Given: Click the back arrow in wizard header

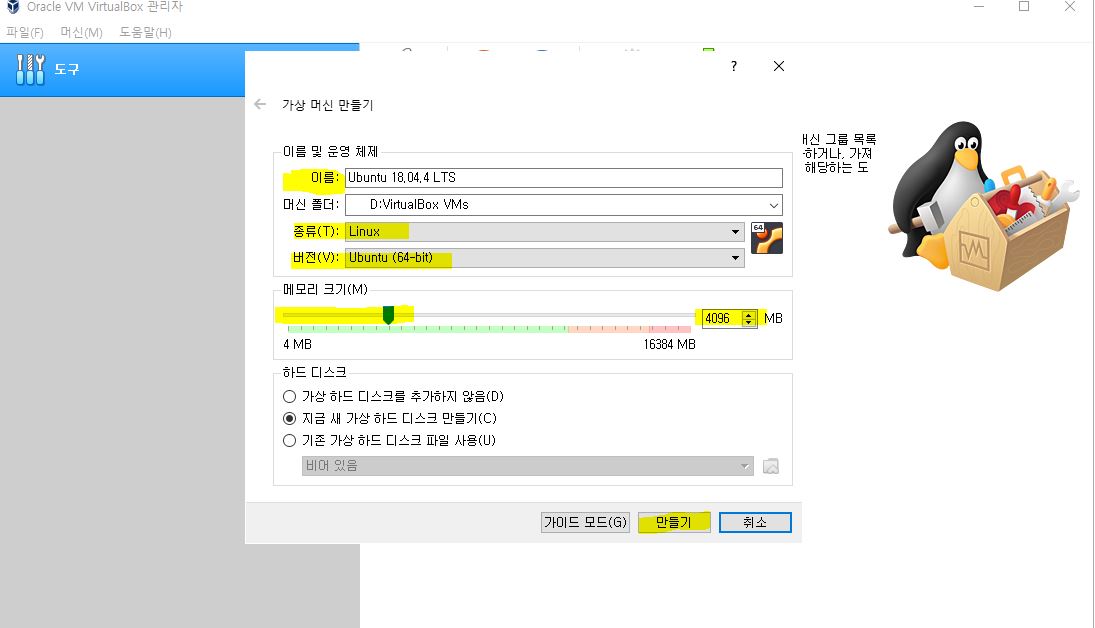Looking at the screenshot, I should click(x=260, y=104).
